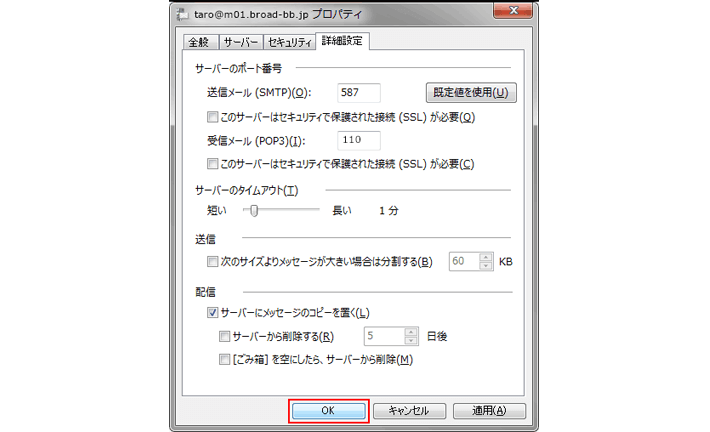Select the セキュリティ tab
Screen dimensions: 710x432
288,42
